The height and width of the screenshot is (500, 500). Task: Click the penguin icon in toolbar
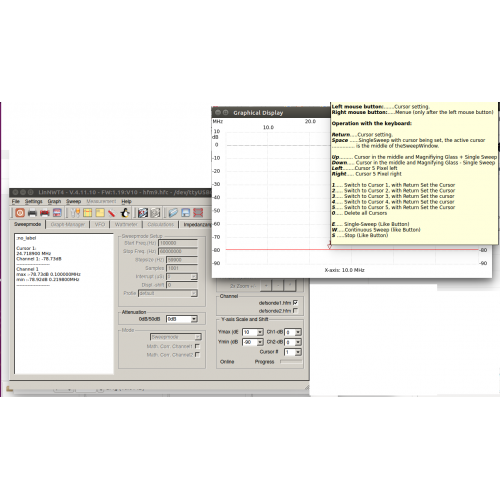pyautogui.click(x=125, y=213)
